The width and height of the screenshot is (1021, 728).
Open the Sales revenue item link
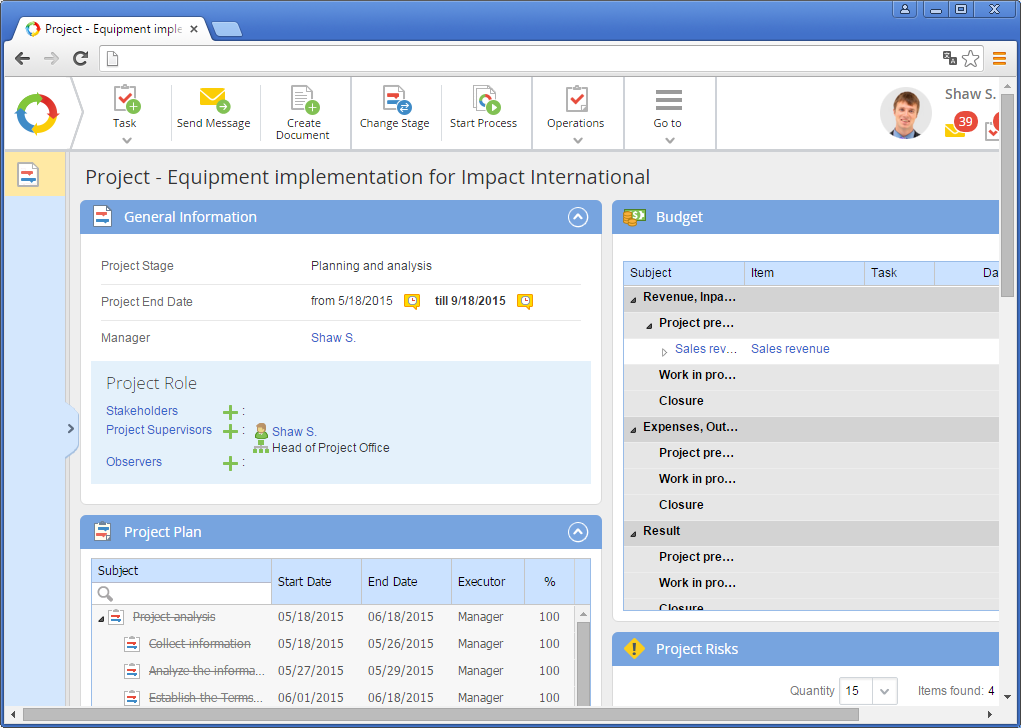pyautogui.click(x=790, y=348)
